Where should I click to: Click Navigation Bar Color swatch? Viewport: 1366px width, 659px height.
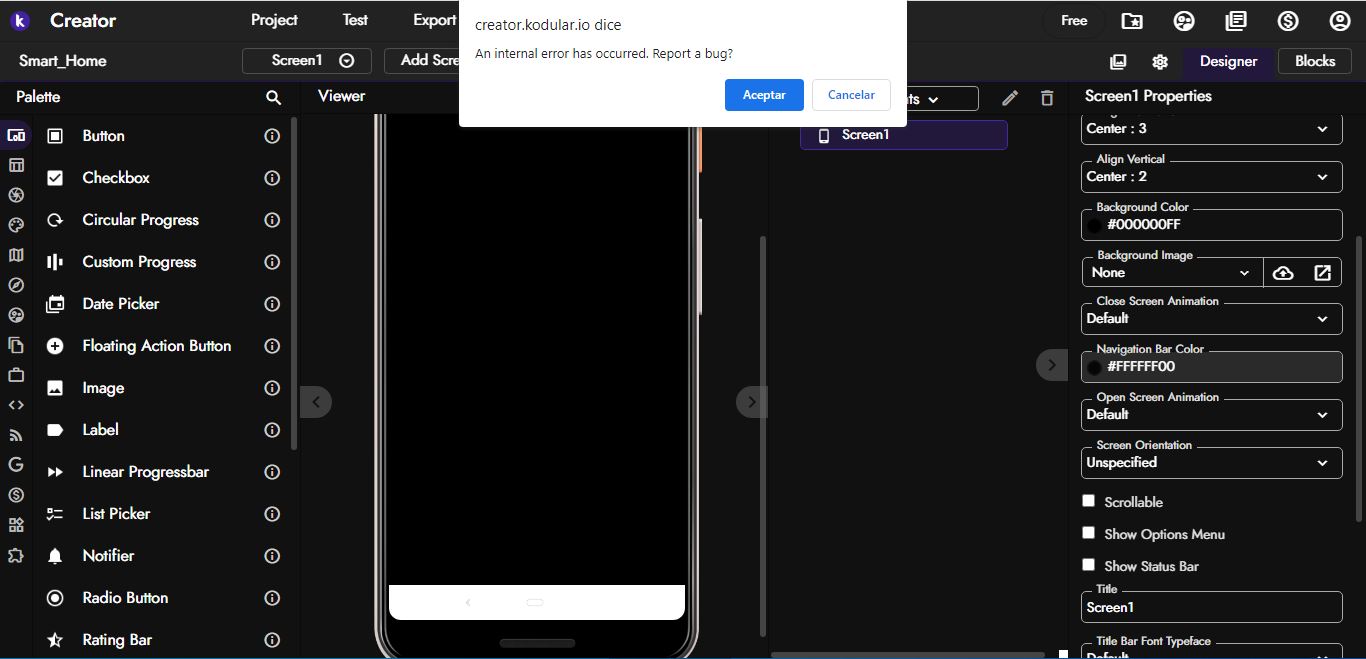[x=1094, y=368]
